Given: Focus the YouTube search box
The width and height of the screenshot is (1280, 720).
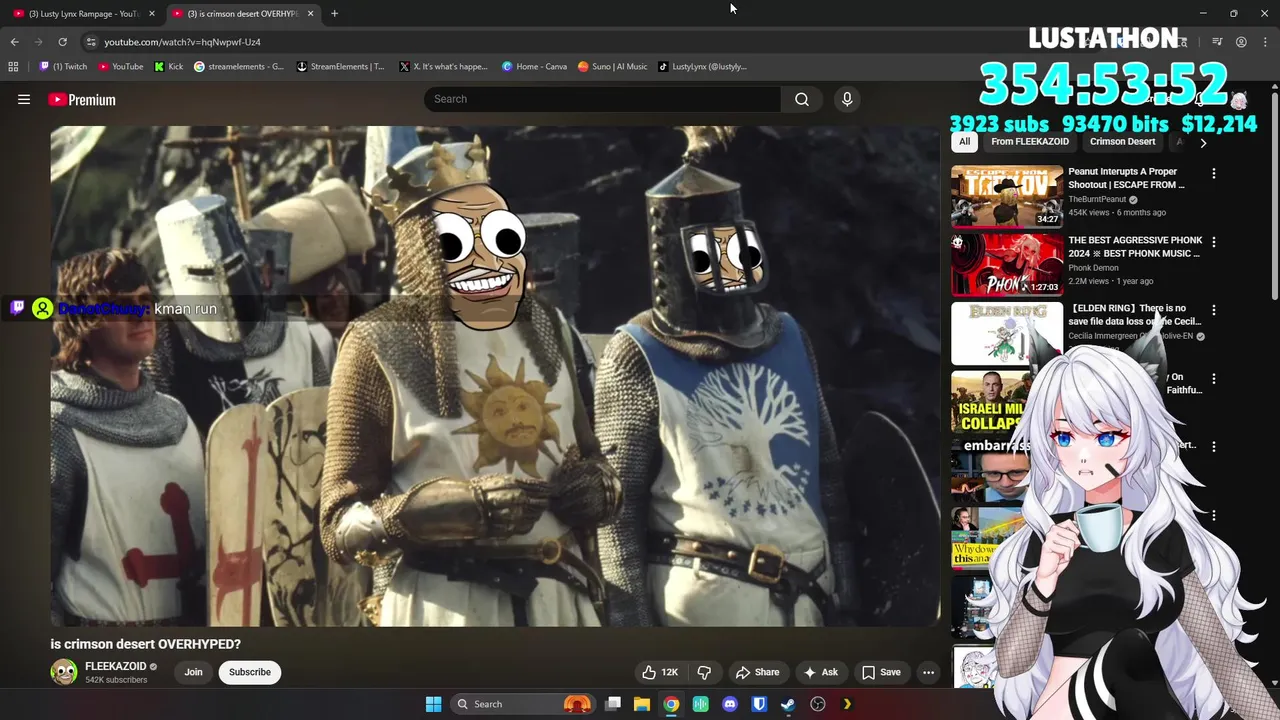Looking at the screenshot, I should click(x=603, y=99).
